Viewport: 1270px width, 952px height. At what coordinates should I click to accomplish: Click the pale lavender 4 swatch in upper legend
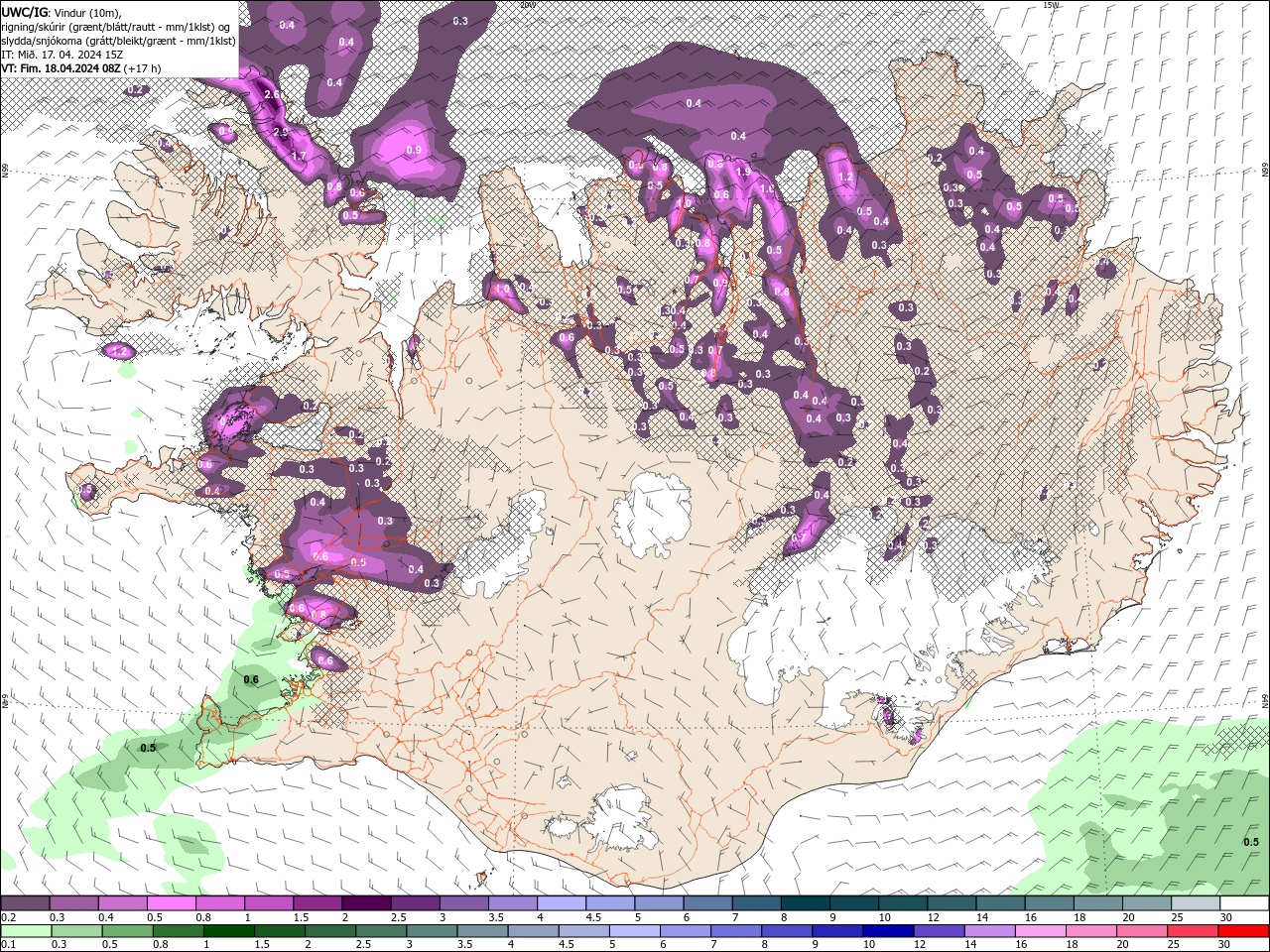pos(562,903)
